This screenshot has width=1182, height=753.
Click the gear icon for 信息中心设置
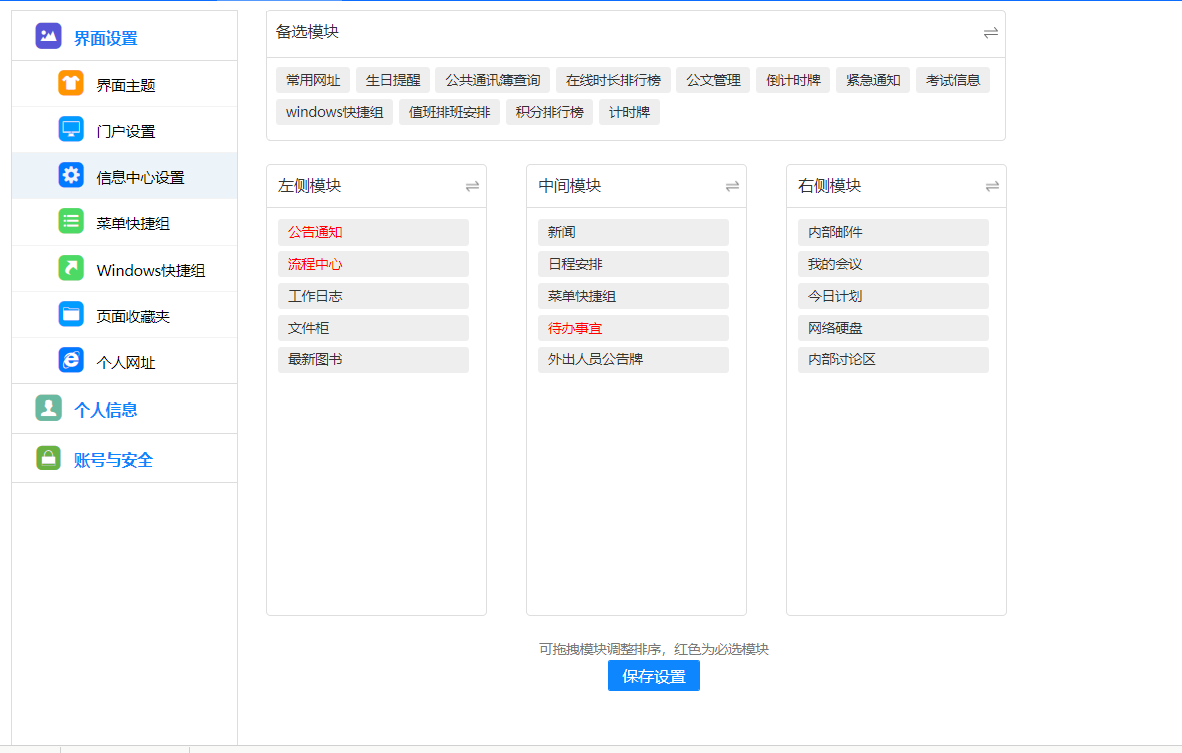tap(71, 176)
